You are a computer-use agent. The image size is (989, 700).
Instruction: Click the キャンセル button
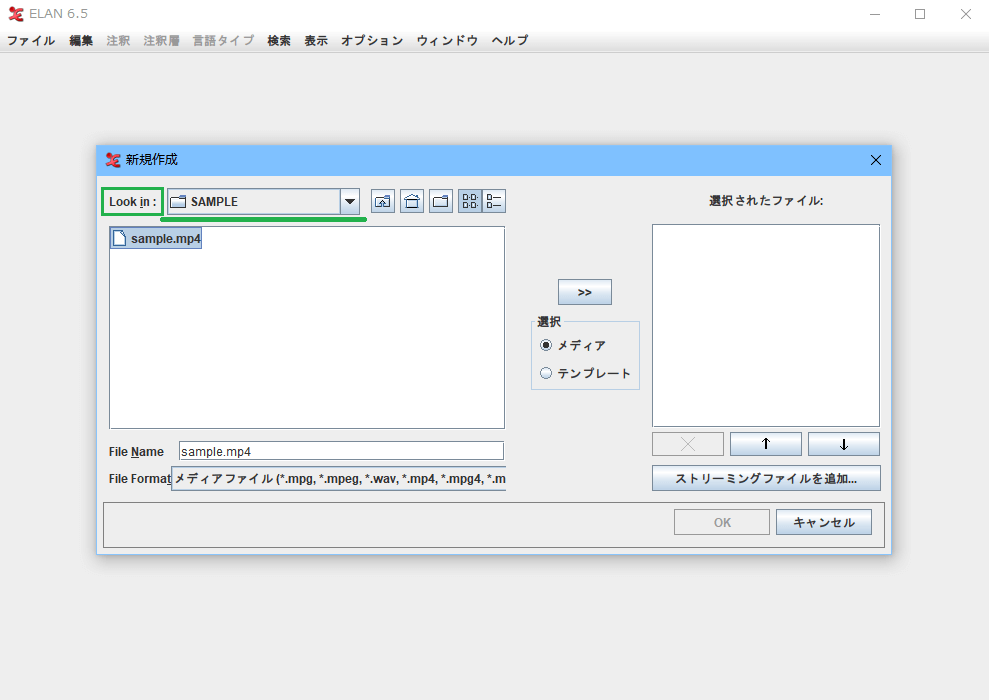point(823,522)
